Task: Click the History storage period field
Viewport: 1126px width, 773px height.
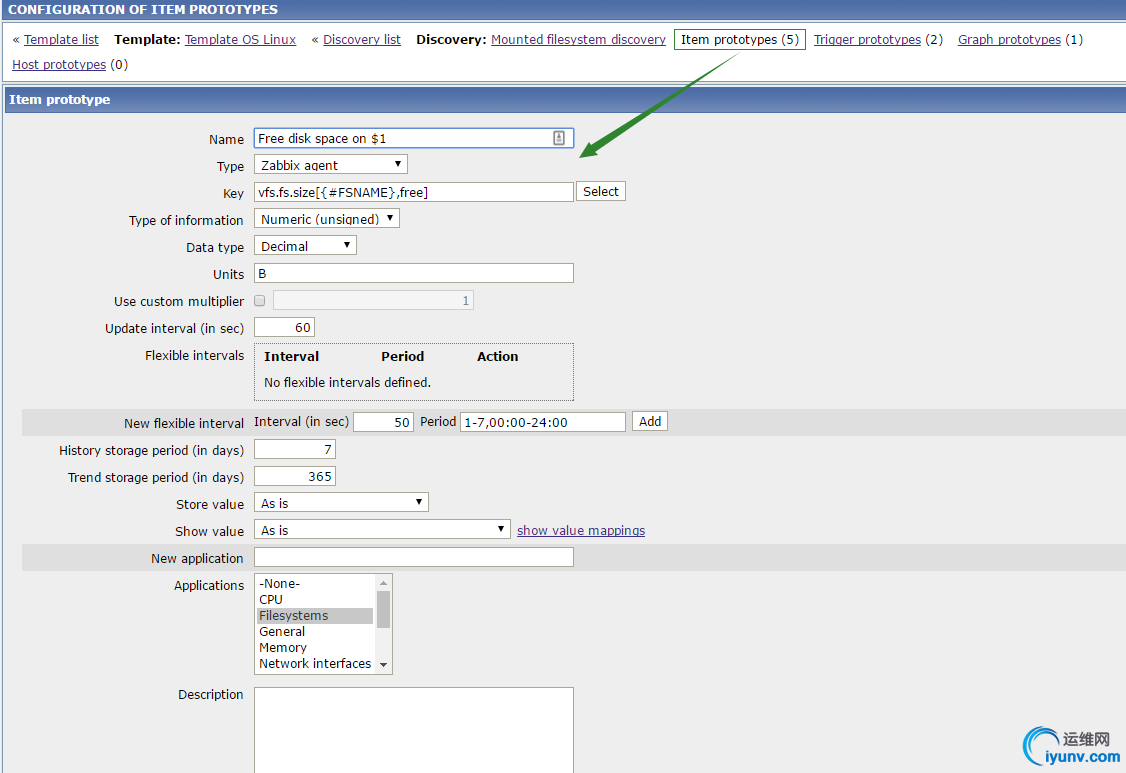Action: pos(294,450)
